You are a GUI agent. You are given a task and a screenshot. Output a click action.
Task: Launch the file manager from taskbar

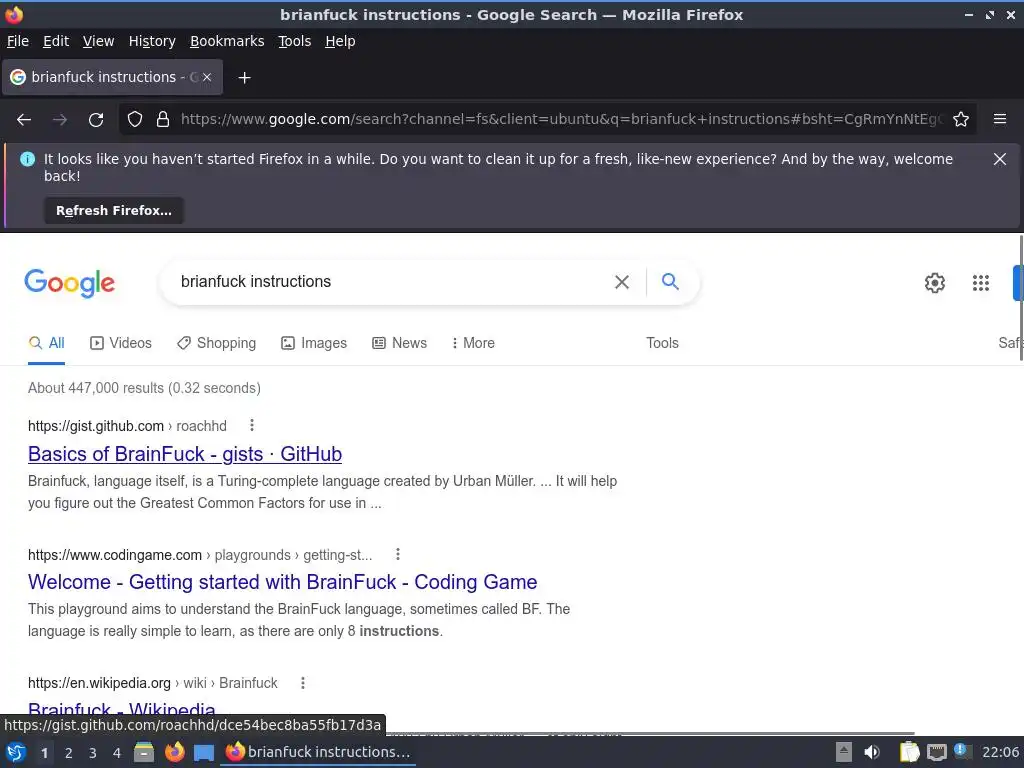tap(144, 752)
